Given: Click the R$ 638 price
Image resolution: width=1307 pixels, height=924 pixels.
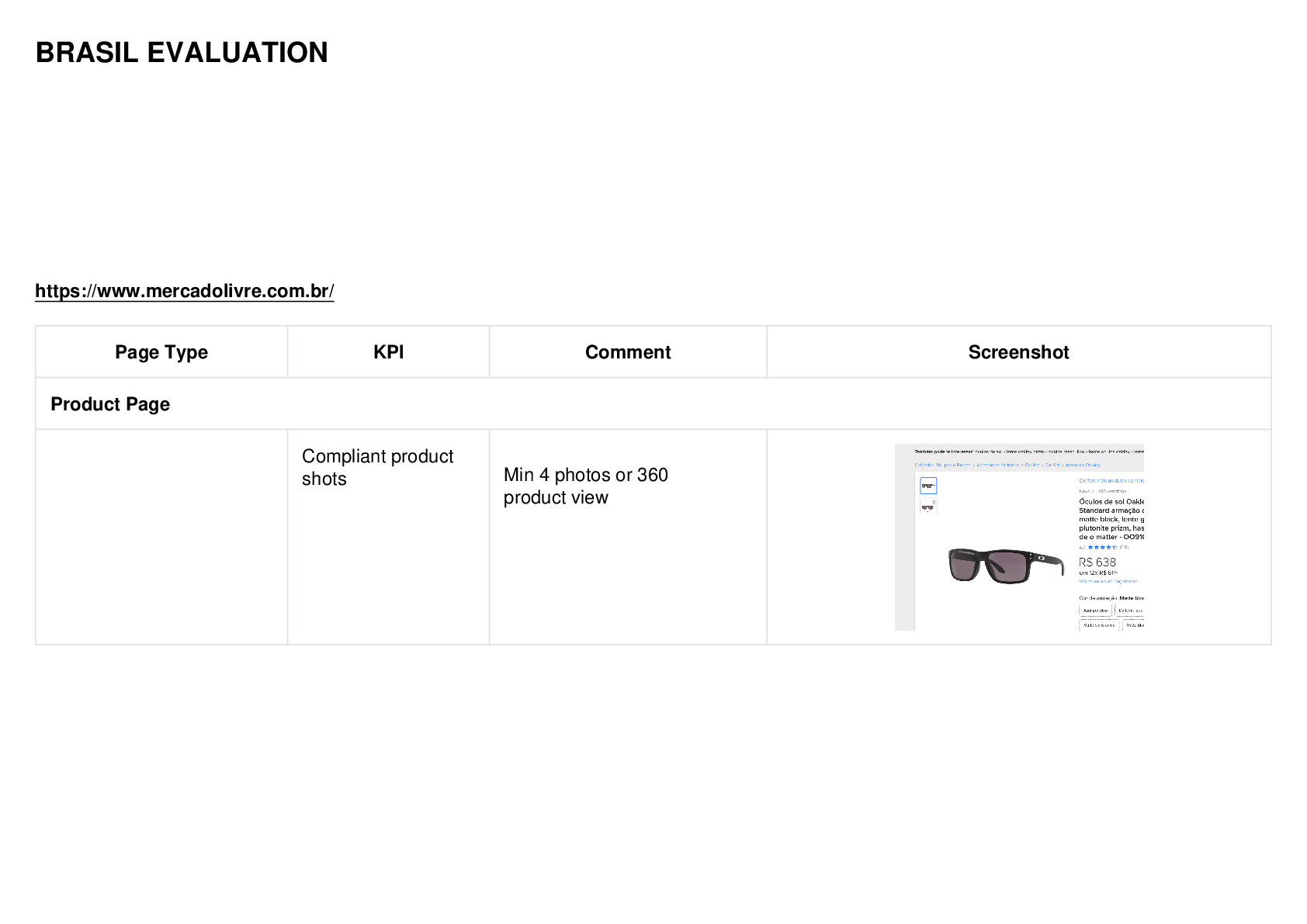Looking at the screenshot, I should point(1097,562).
